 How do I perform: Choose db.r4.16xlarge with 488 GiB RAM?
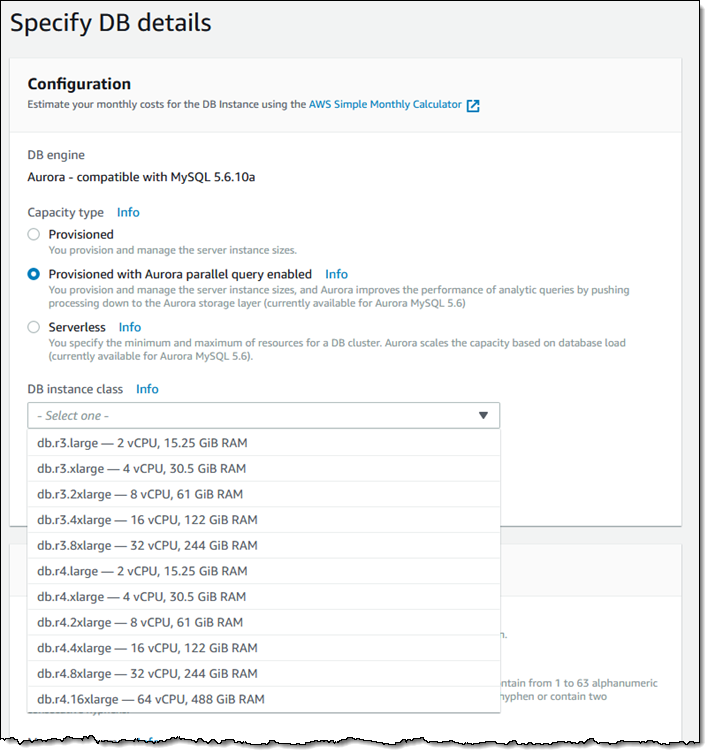coord(151,700)
